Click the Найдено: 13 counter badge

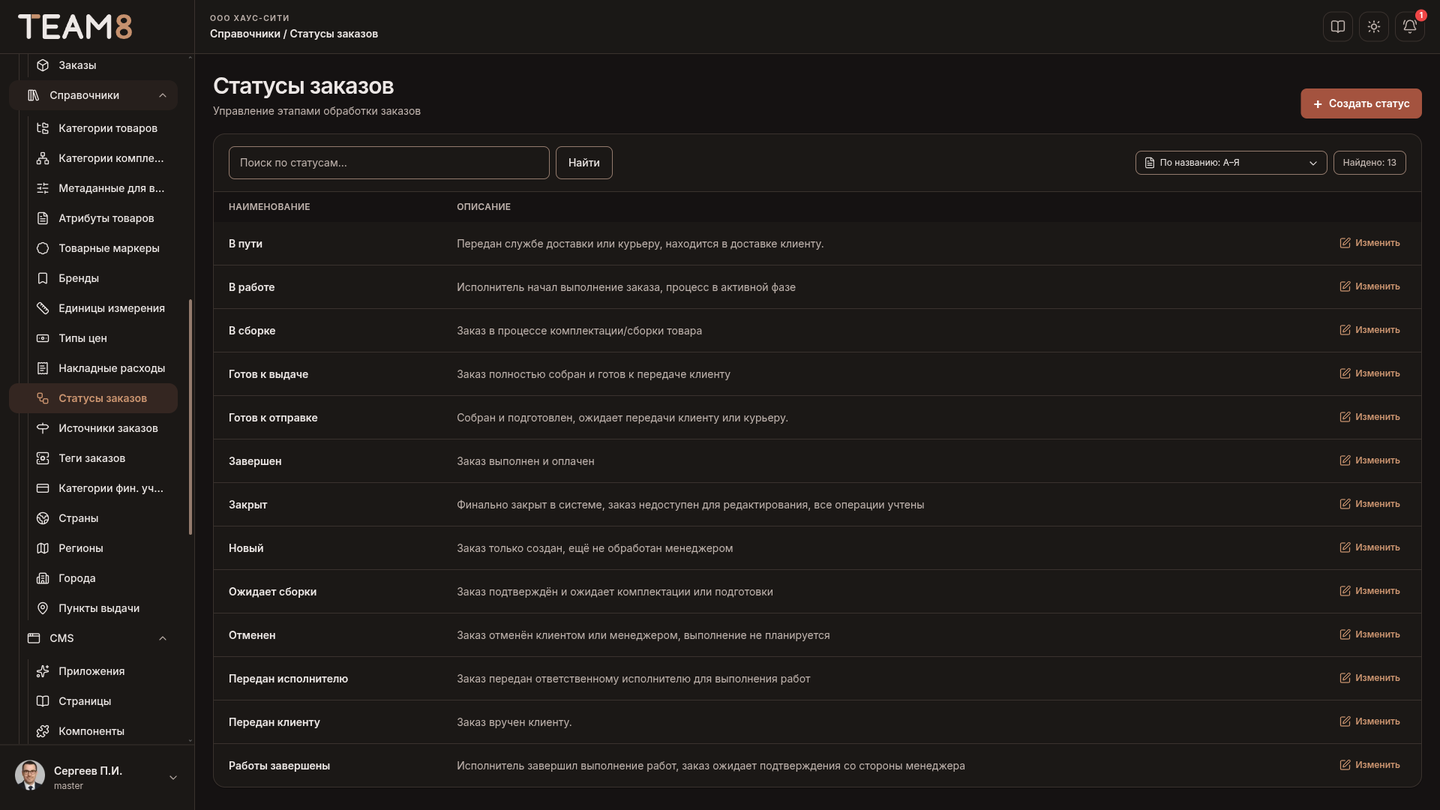point(1370,162)
